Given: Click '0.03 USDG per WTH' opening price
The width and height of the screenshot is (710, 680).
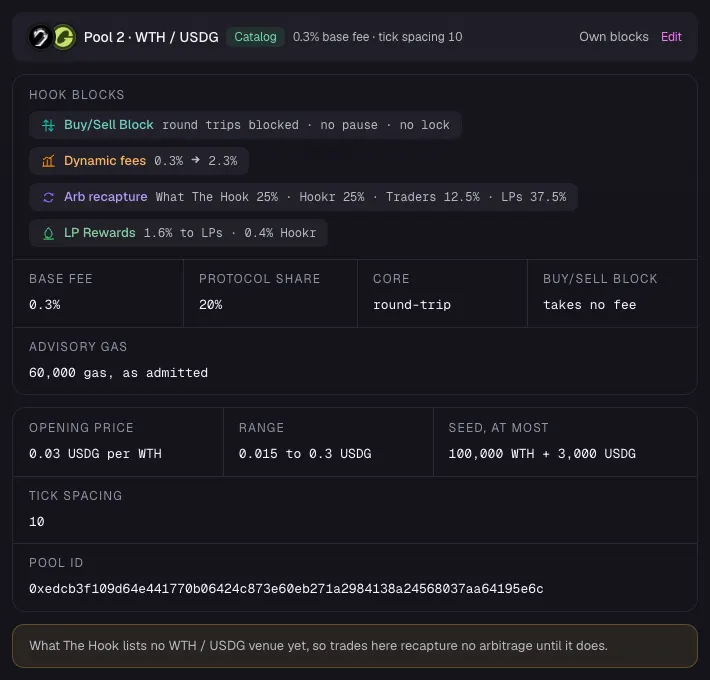Looking at the screenshot, I should click(95, 454).
